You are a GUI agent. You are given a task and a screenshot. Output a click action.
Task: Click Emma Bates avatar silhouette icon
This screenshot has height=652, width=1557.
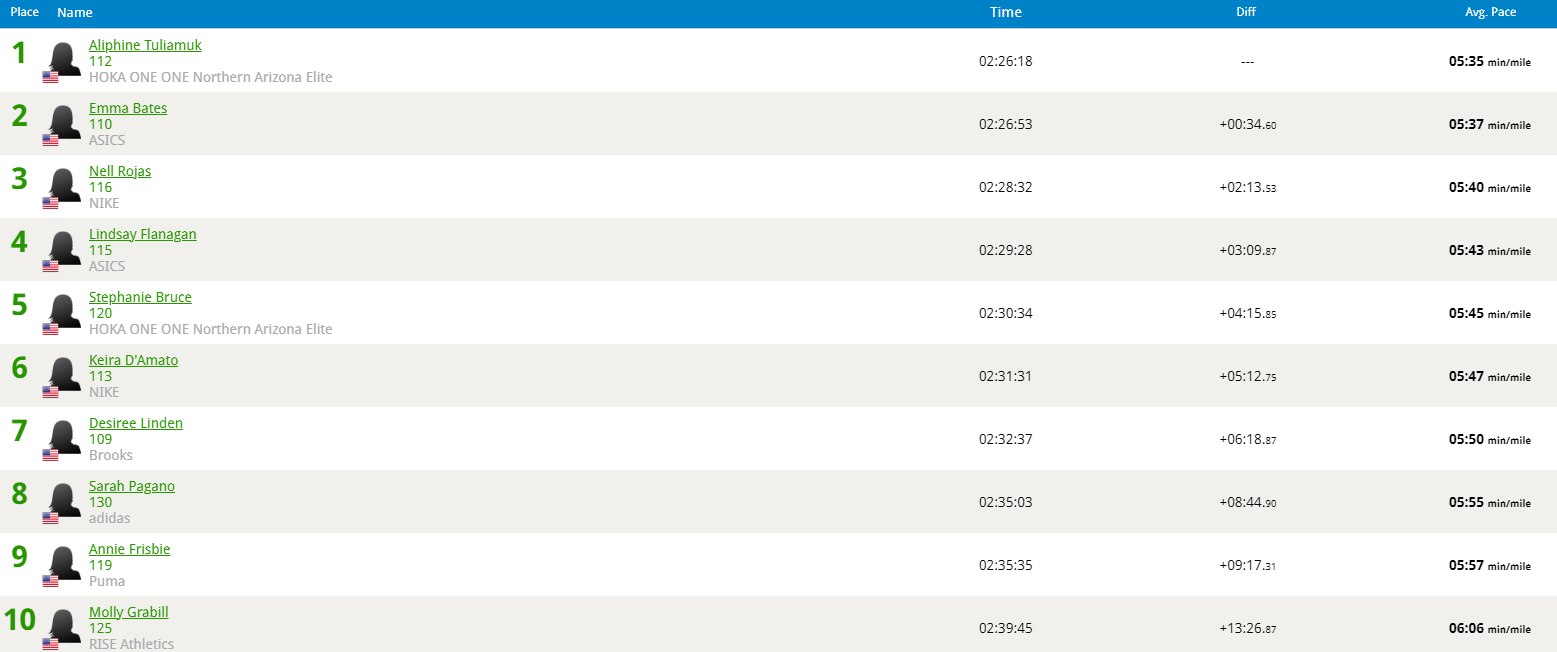(64, 122)
